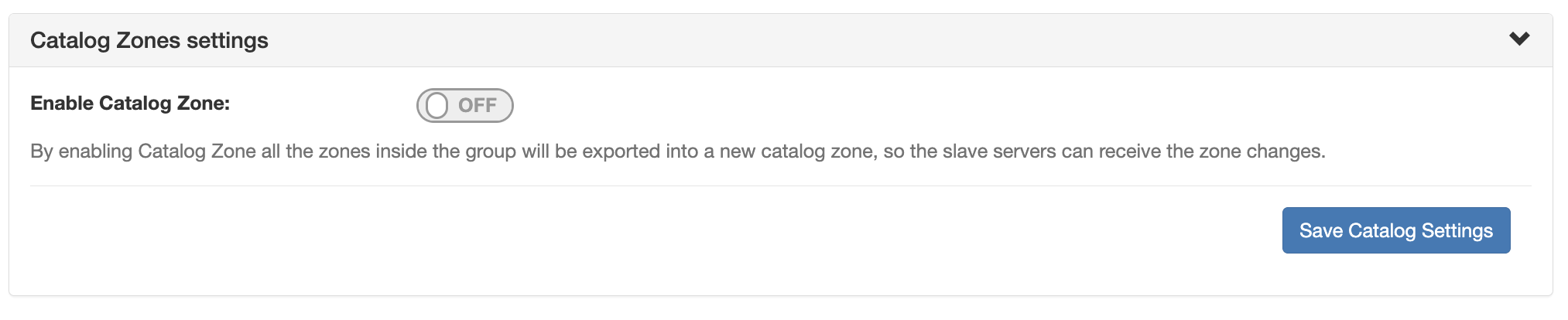The height and width of the screenshot is (320, 1568).
Task: Click the gray panel header bar
Action: pyautogui.click(x=774, y=40)
